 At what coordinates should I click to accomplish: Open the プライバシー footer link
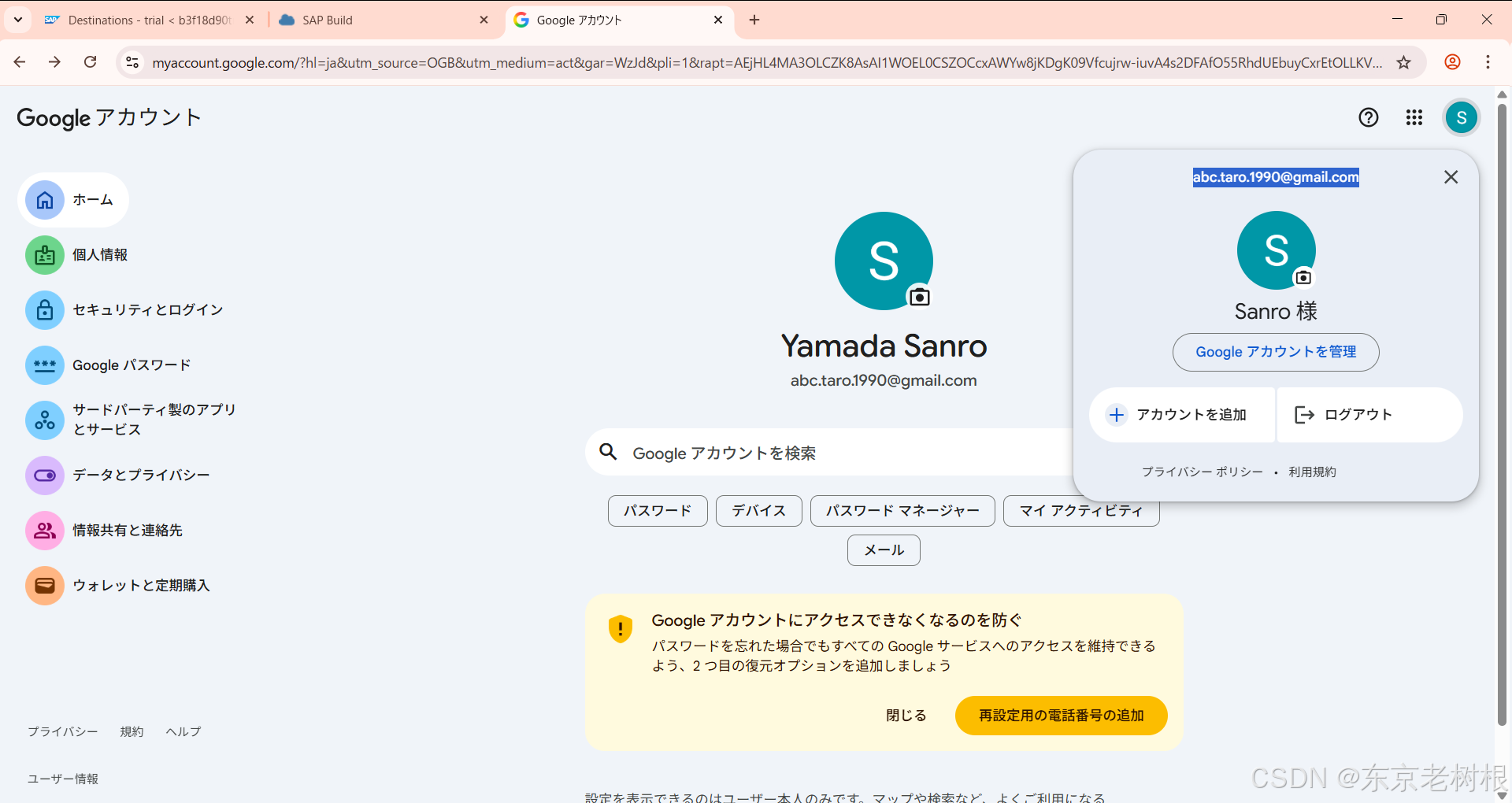63,732
